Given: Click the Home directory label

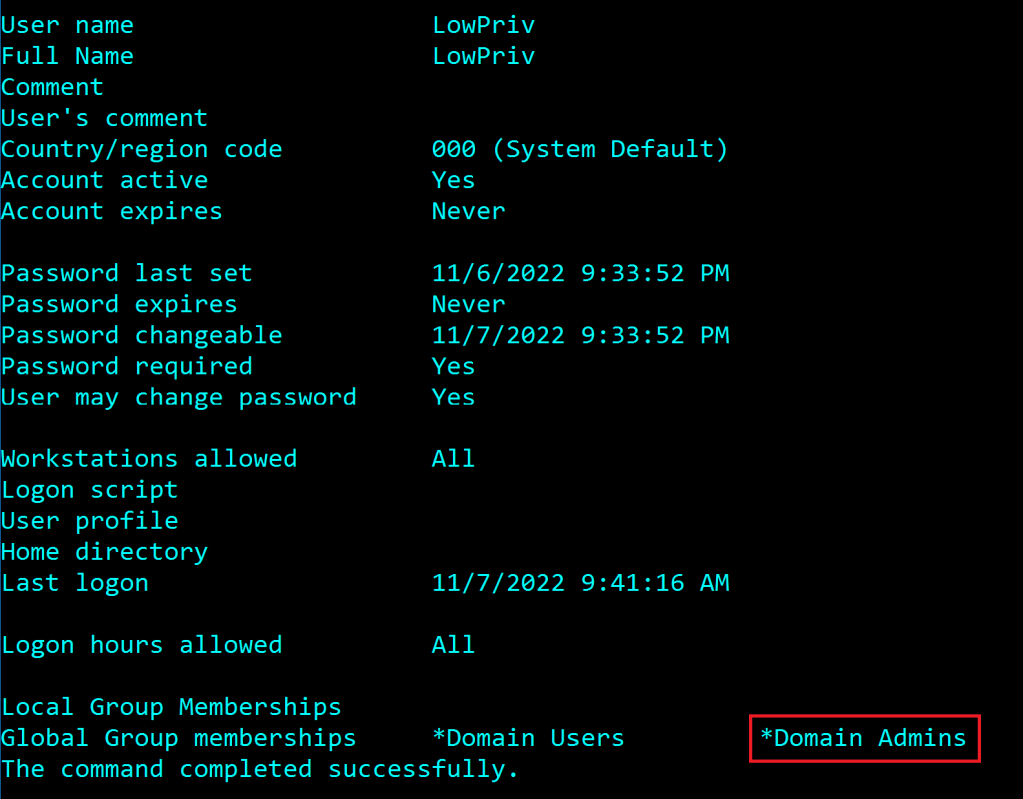Looking at the screenshot, I should (x=104, y=552).
